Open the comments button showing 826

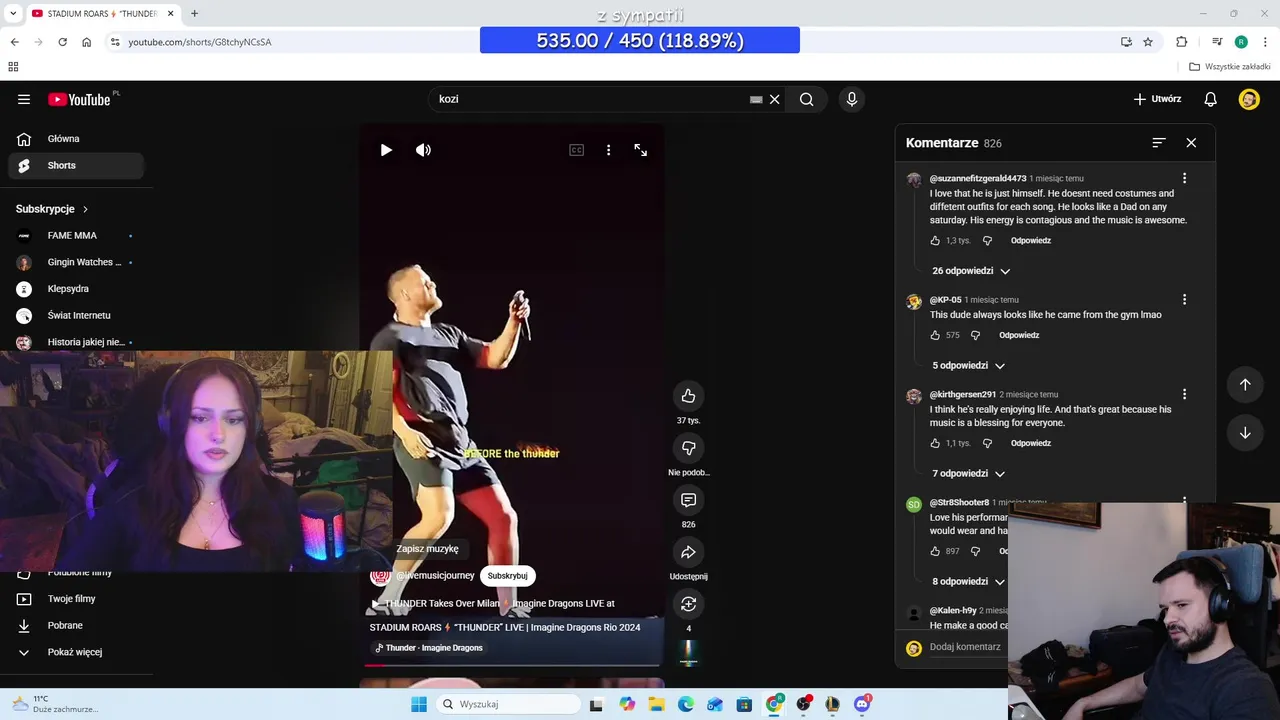click(x=688, y=500)
